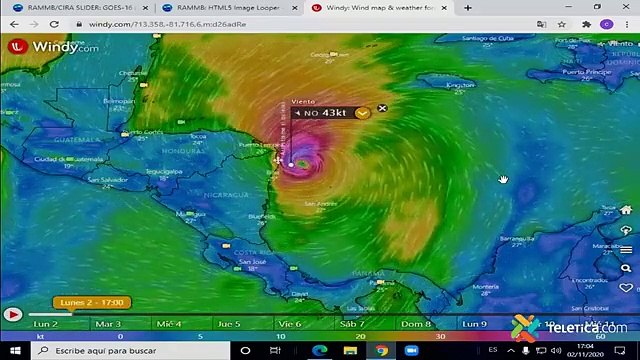This screenshot has height=360, width=640.
Task: Open the notification center icon
Action: pyautogui.click(x=620, y=350)
